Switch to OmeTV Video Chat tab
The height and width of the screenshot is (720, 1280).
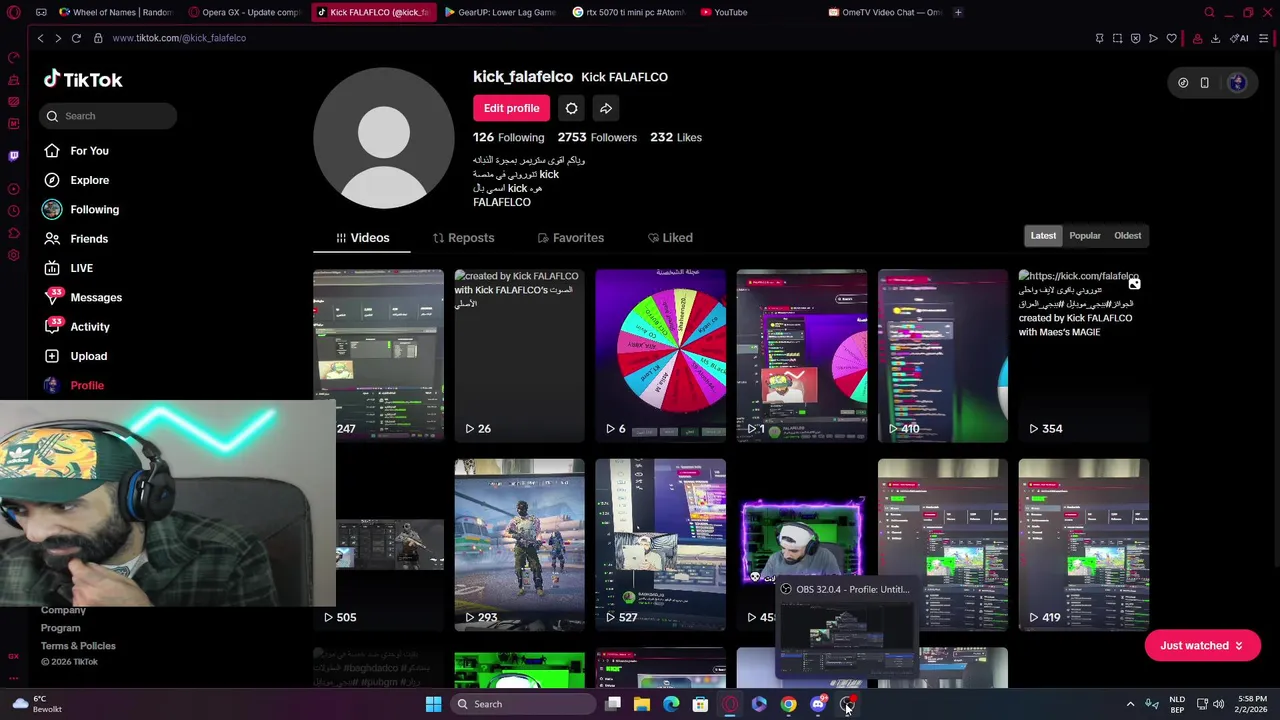pos(885,12)
